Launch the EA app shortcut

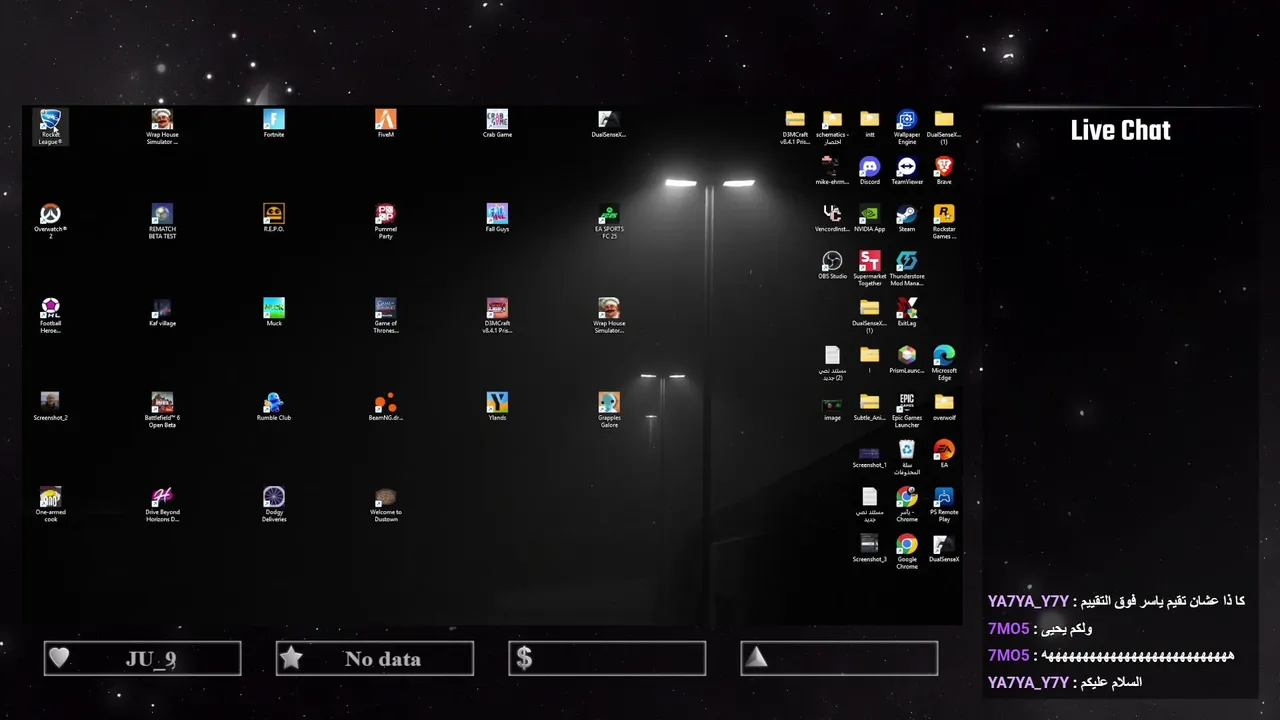(943, 455)
